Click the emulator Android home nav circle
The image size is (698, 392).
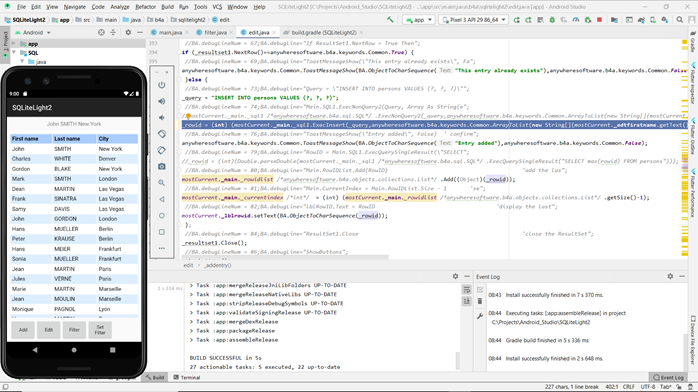click(x=74, y=350)
